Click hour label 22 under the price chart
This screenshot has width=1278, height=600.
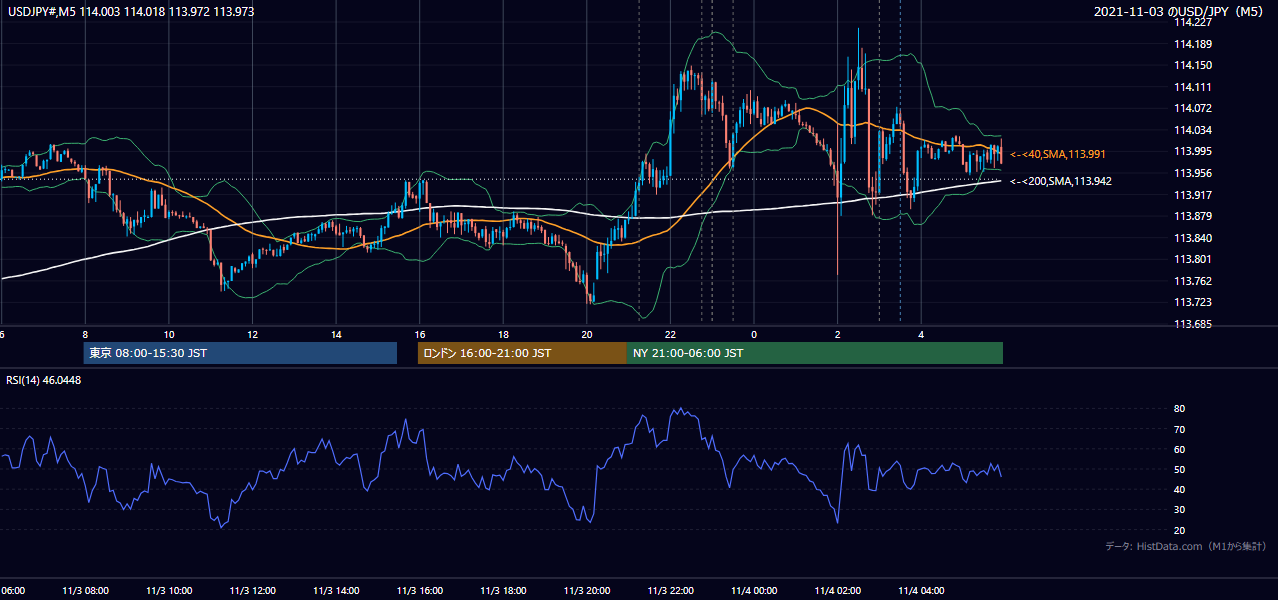click(x=670, y=335)
